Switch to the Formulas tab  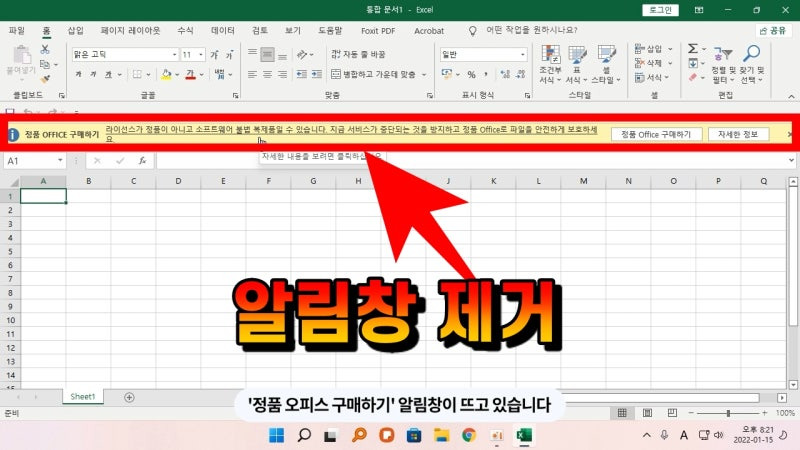coord(185,31)
